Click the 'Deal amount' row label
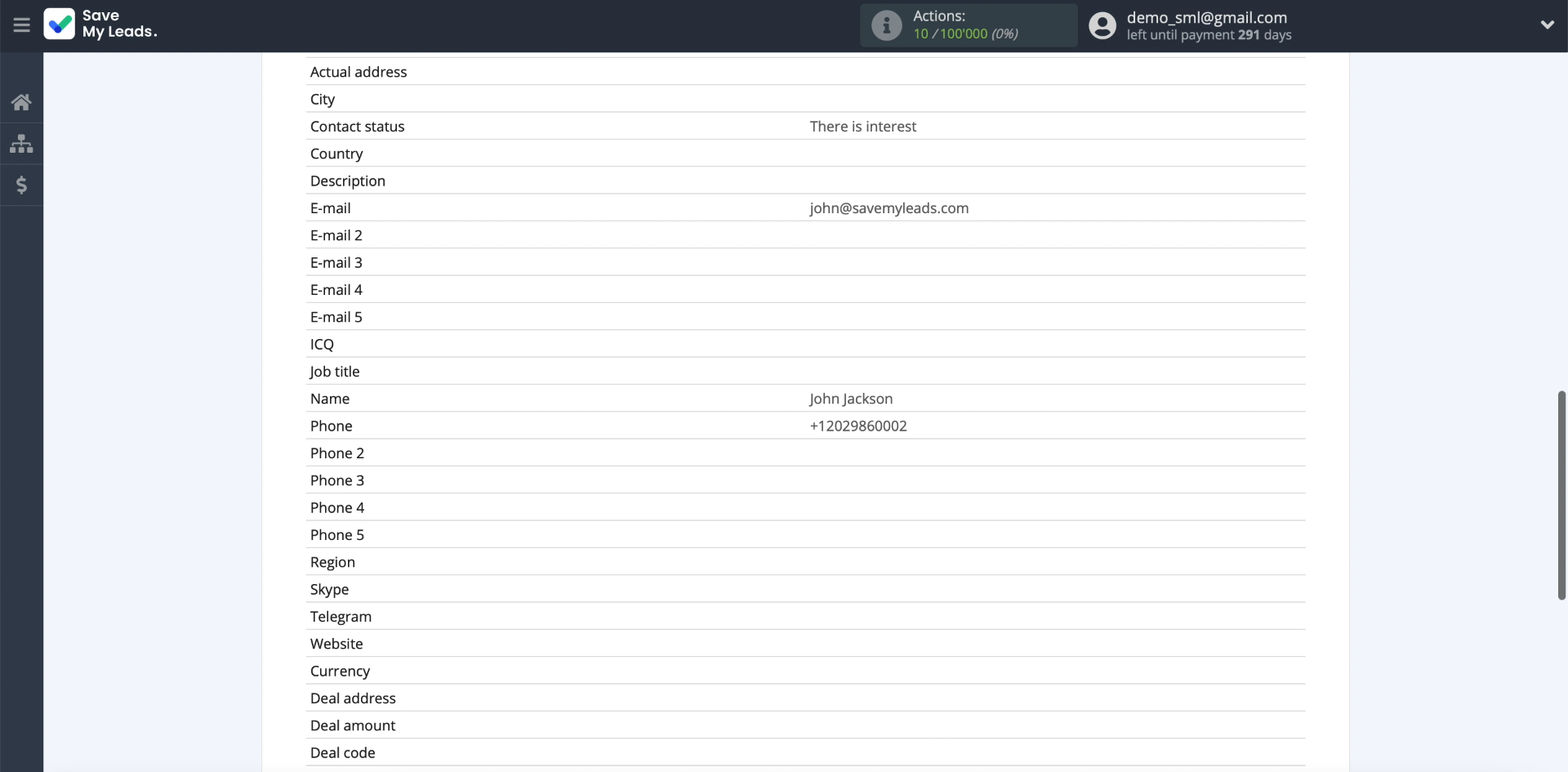Screen dimensions: 1568x772 point(352,725)
